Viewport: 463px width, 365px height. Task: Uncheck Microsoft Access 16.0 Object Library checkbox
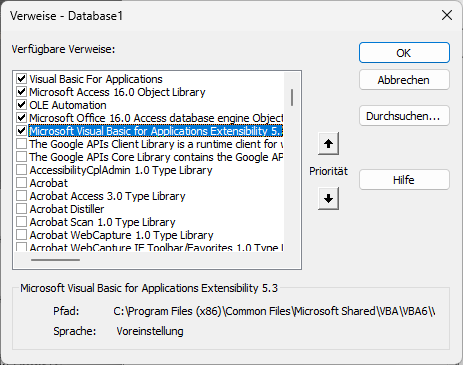click(22, 92)
